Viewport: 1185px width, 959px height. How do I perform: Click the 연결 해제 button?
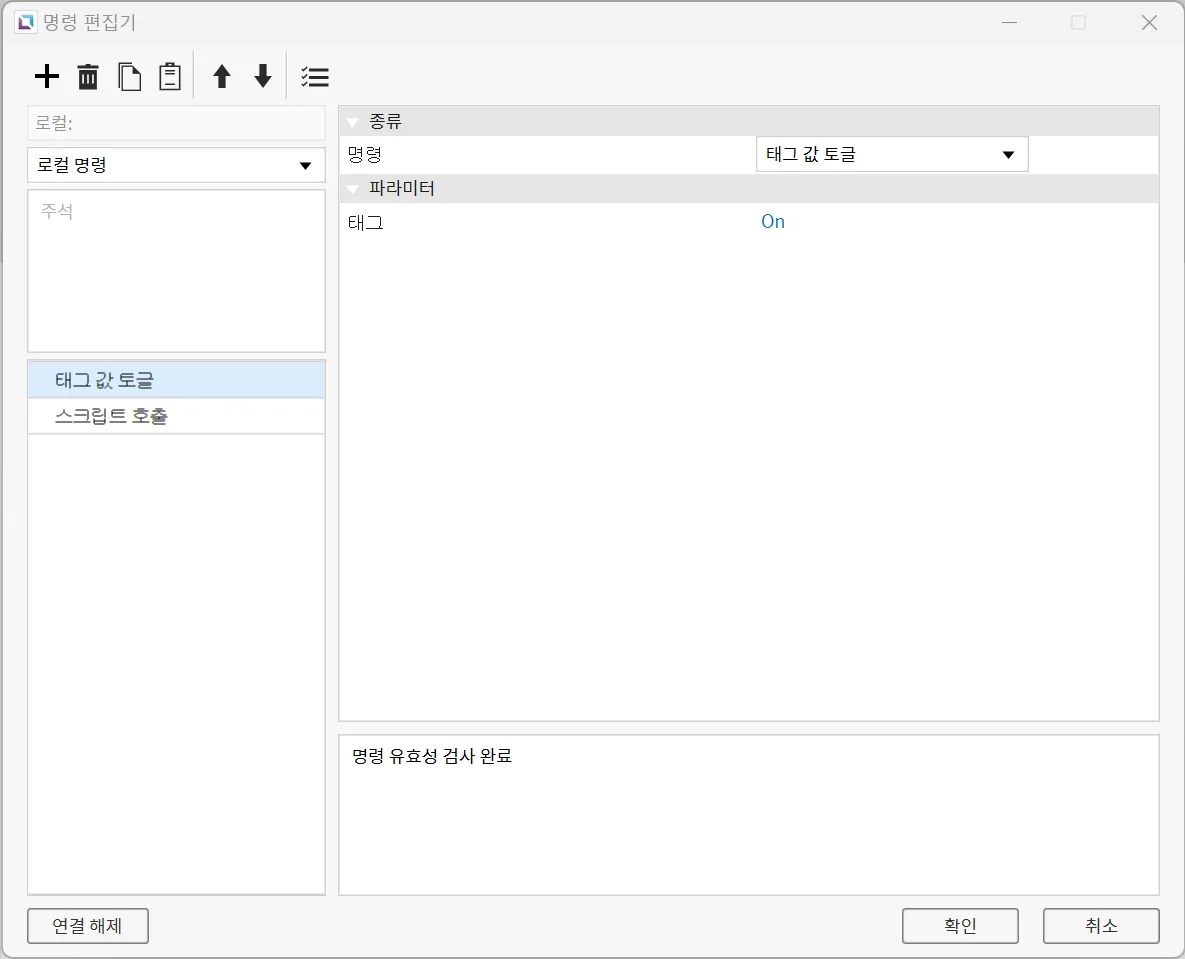88,926
